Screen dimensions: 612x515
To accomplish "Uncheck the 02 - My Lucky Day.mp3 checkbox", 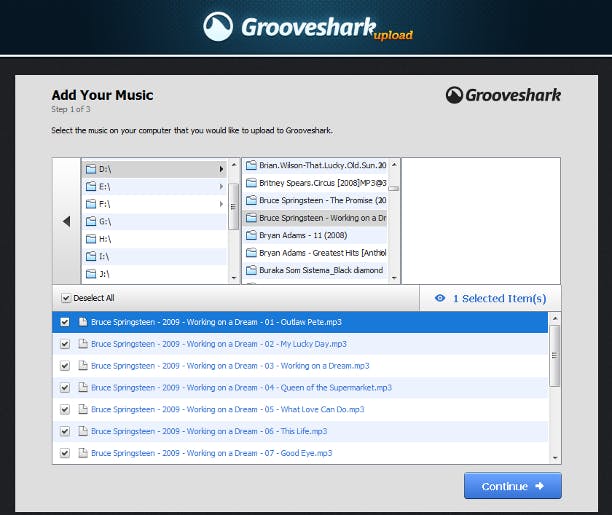I will (65, 344).
